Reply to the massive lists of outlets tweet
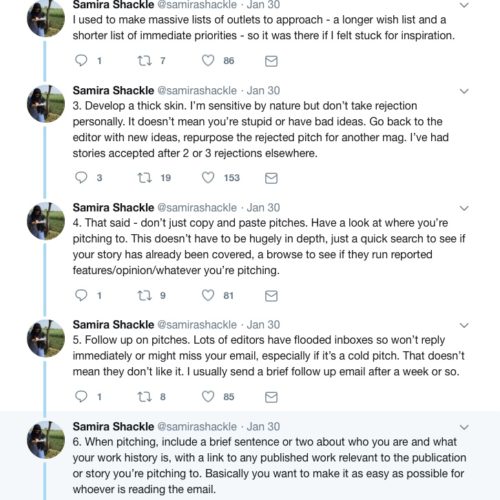This screenshot has height=500, width=500. (x=81, y=60)
